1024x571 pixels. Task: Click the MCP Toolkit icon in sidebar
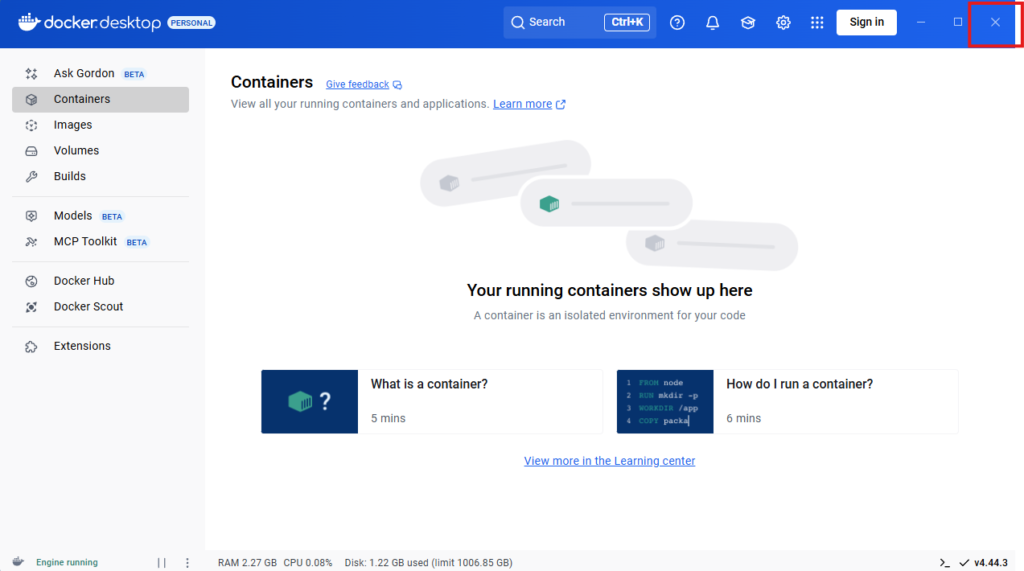[31, 242]
